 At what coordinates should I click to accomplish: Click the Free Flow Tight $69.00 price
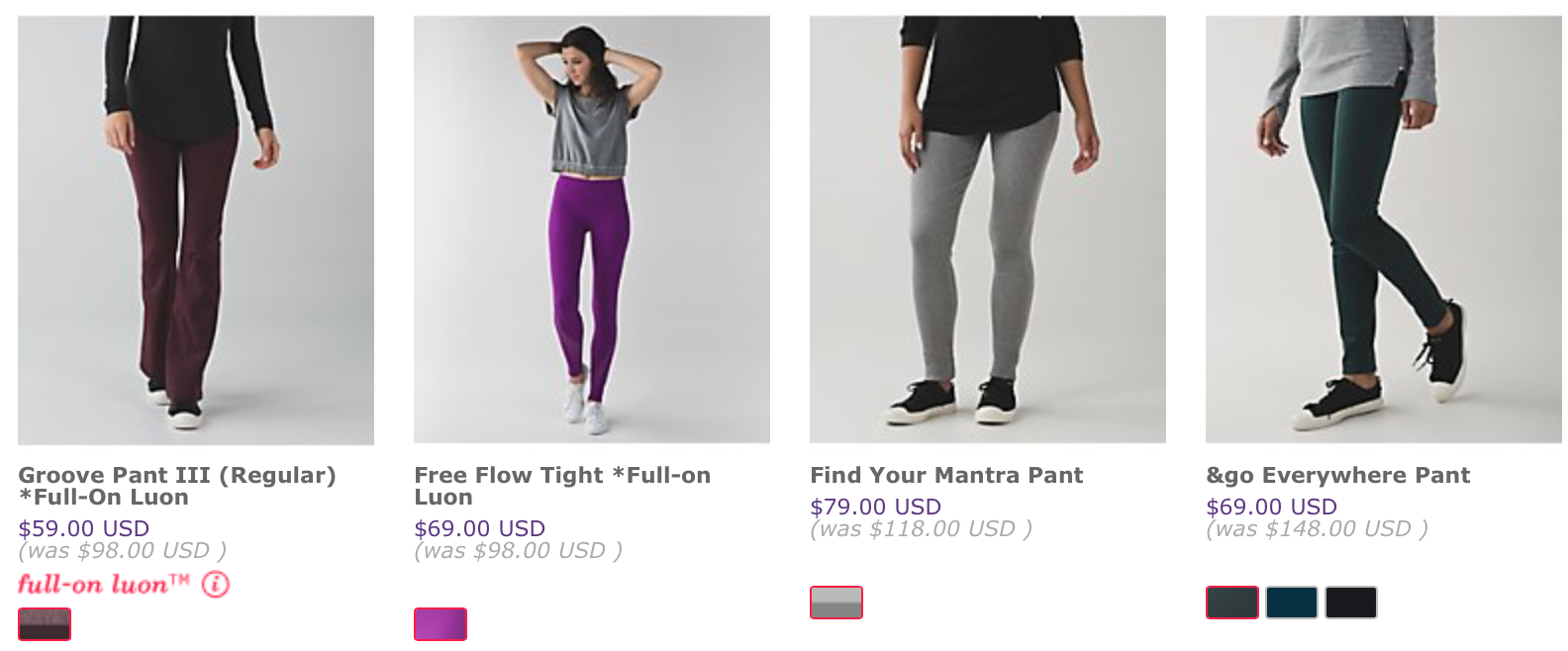(x=480, y=528)
